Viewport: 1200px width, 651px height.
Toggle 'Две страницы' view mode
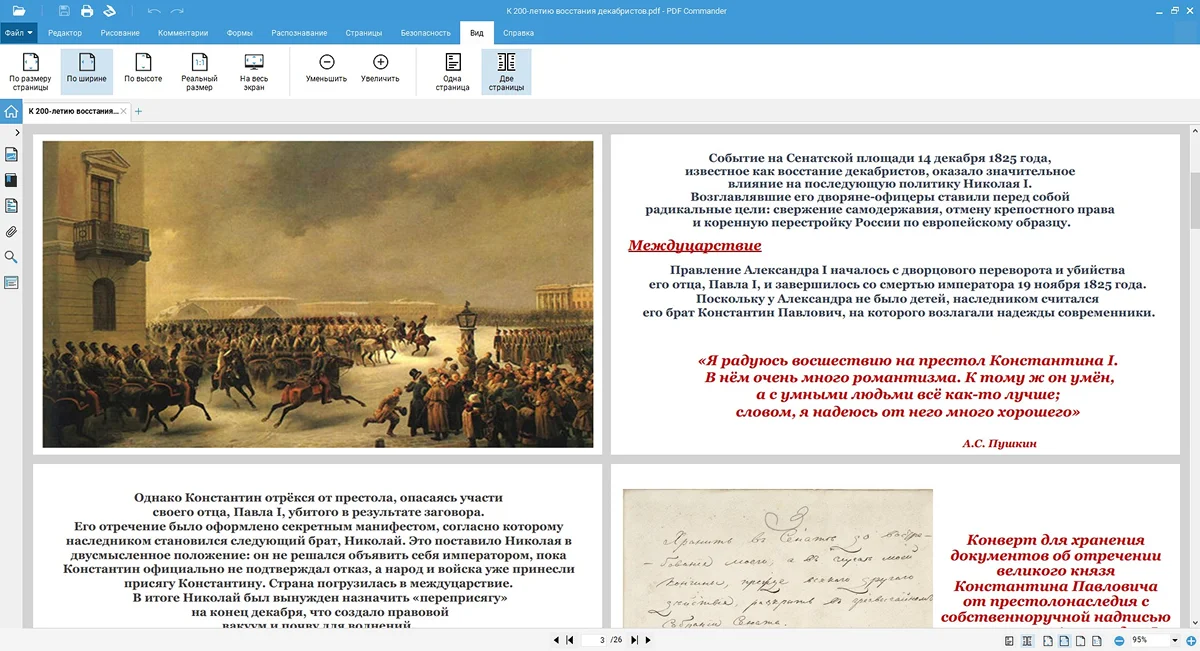pyautogui.click(x=506, y=71)
